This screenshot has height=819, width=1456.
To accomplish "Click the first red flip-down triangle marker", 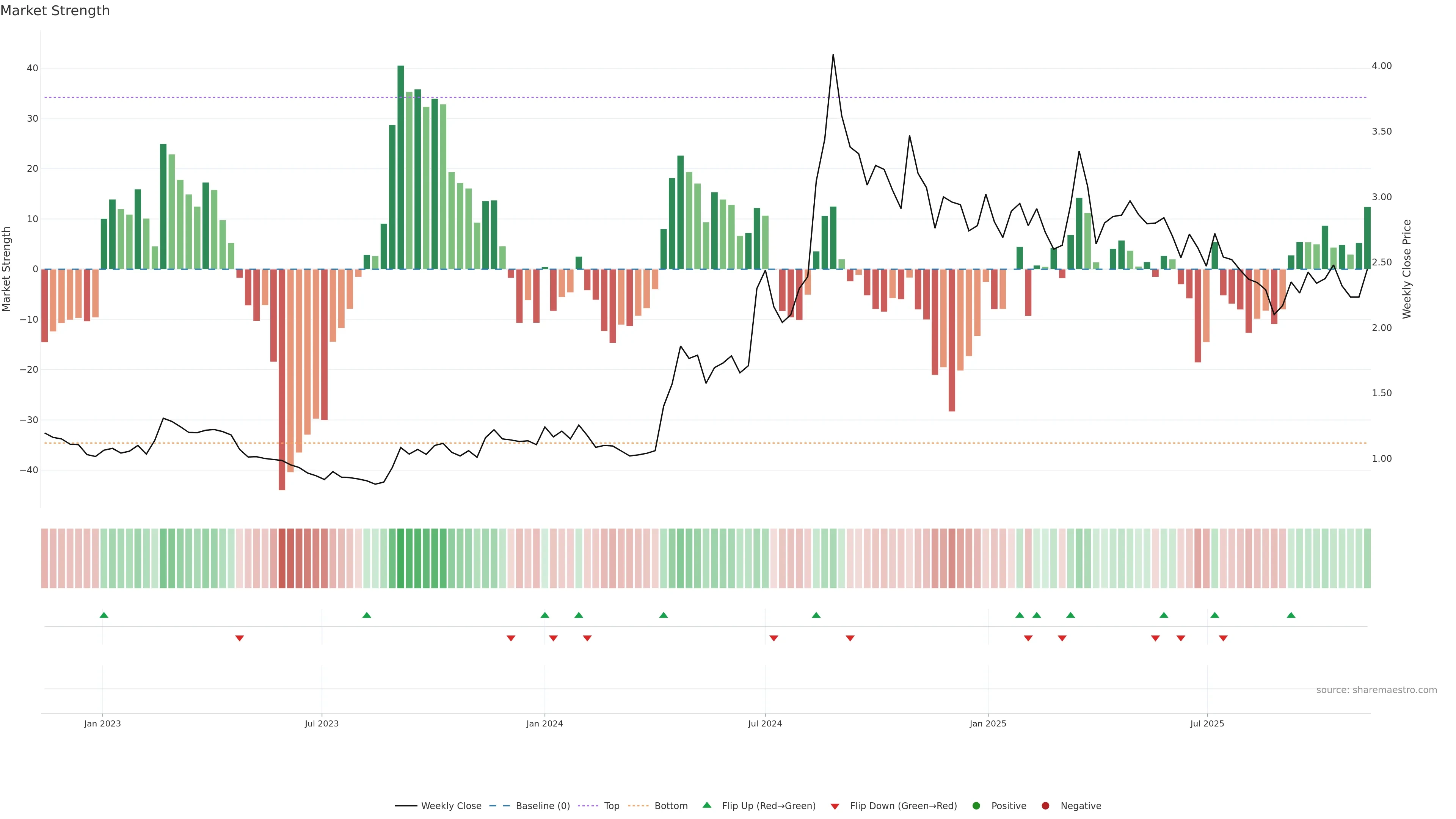I will (x=240, y=638).
